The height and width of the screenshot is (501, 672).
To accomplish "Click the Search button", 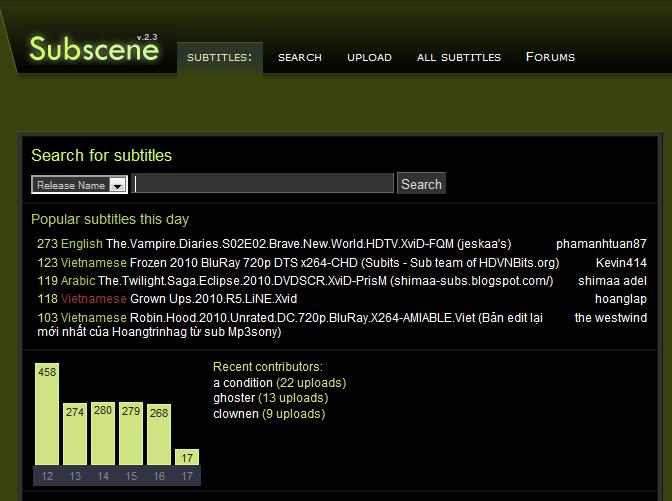I will [x=421, y=183].
